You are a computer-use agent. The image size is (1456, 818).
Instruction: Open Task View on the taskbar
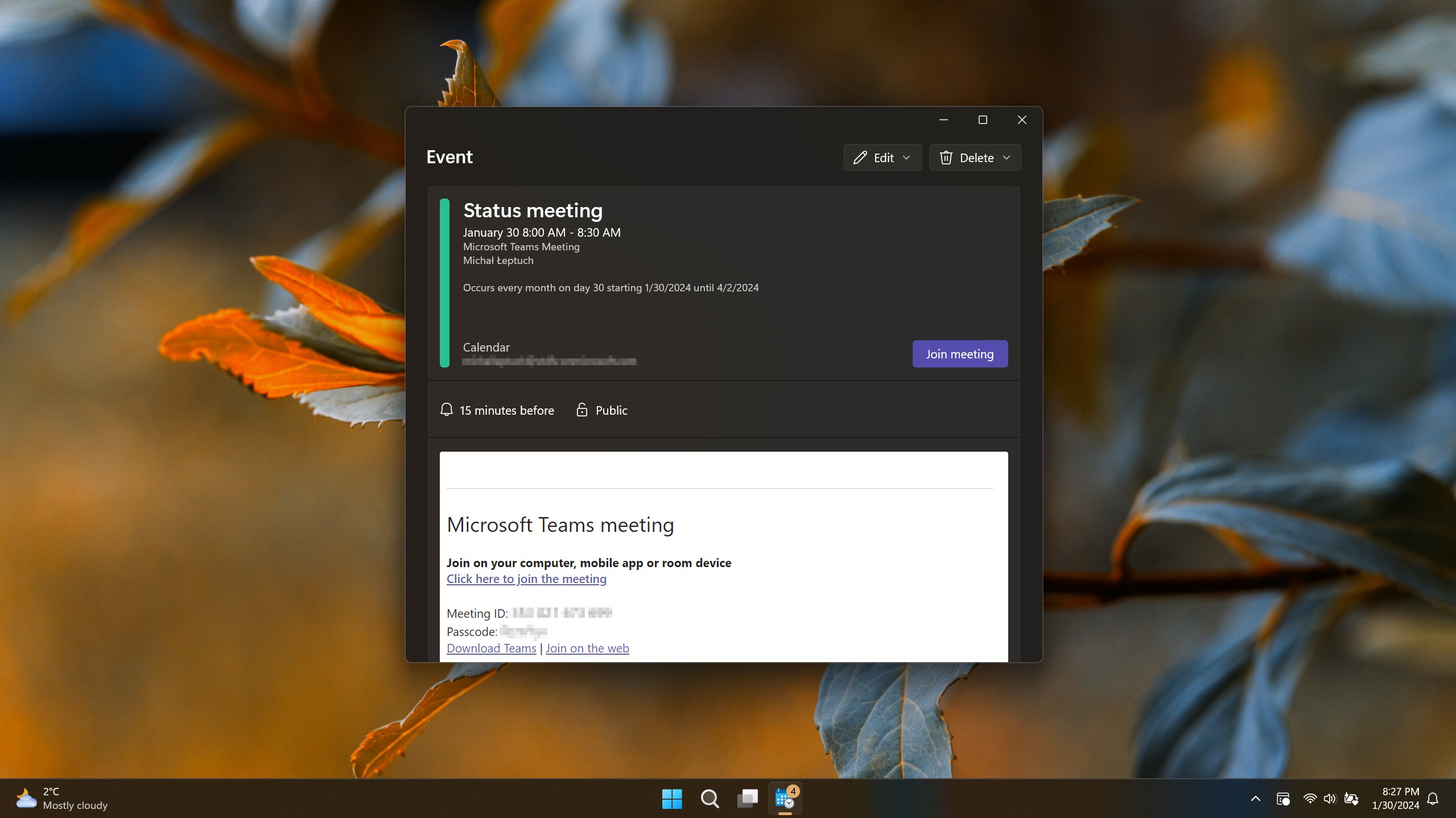pos(747,798)
